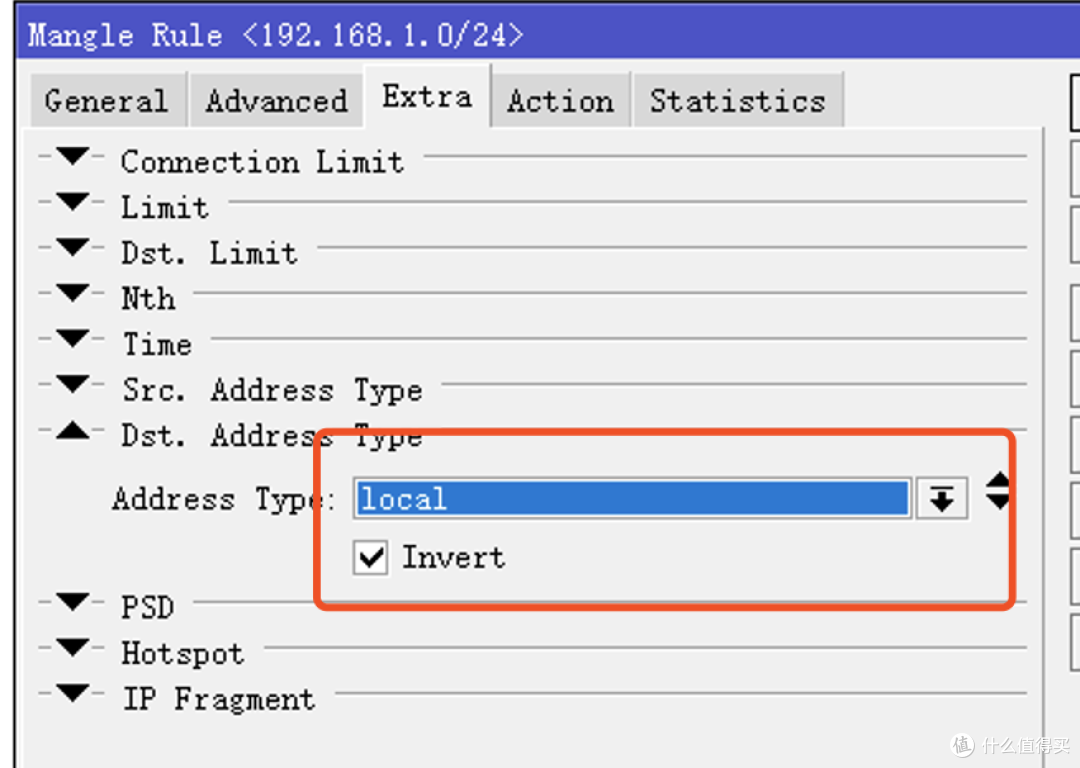Select the Extra tab
Screen dimensions: 1080x768
pyautogui.click(x=427, y=97)
